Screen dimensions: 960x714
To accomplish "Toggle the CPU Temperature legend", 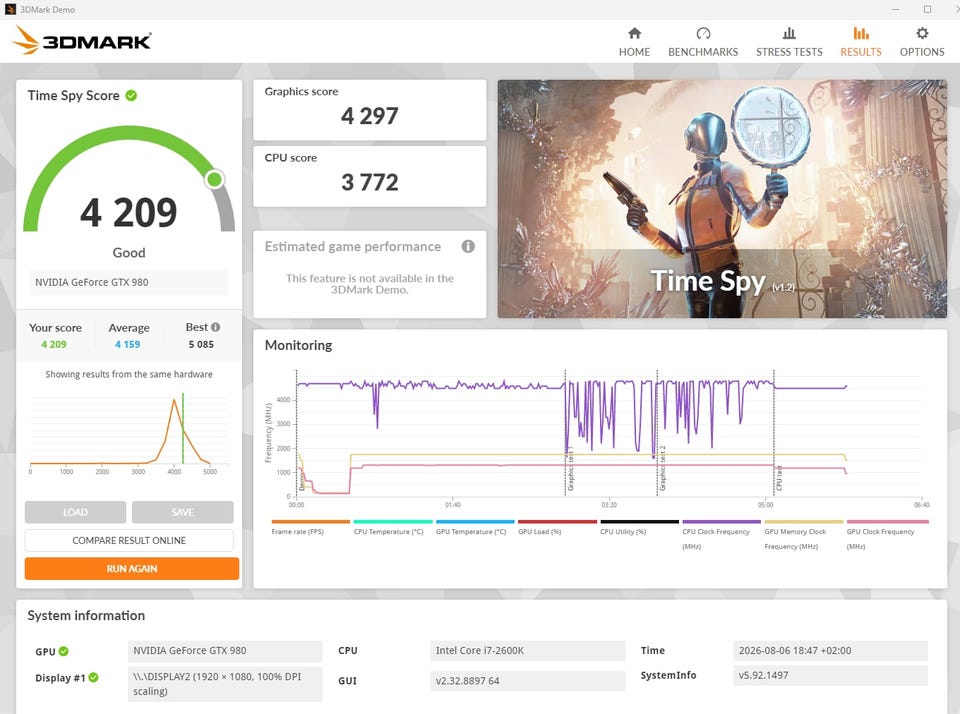I will tap(392, 527).
